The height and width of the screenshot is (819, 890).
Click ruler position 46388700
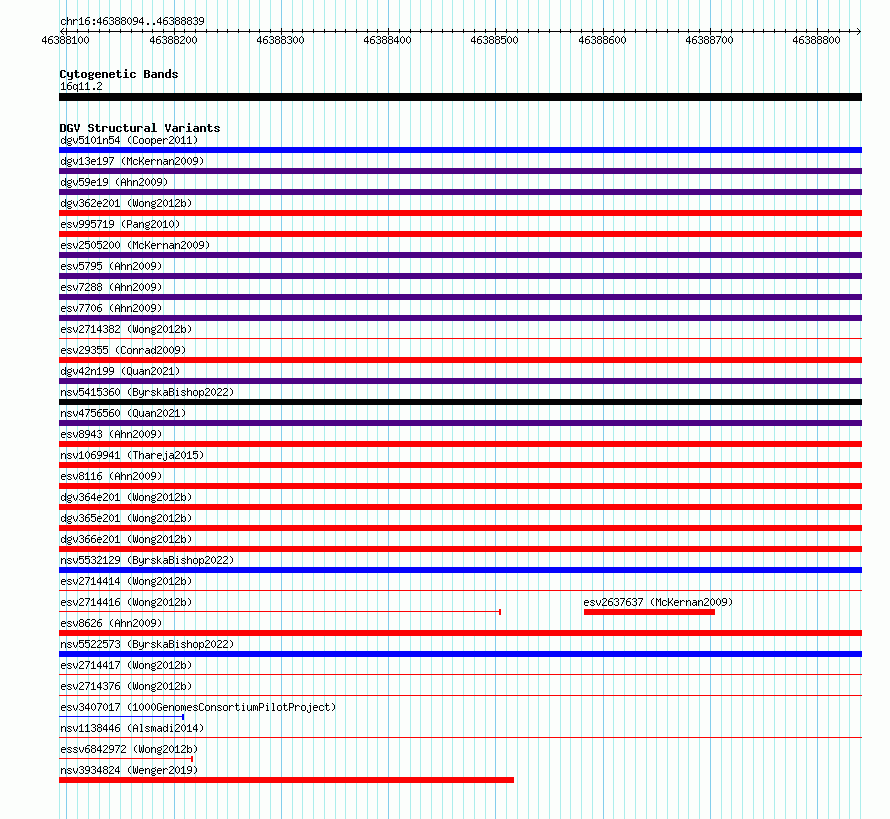point(710,40)
